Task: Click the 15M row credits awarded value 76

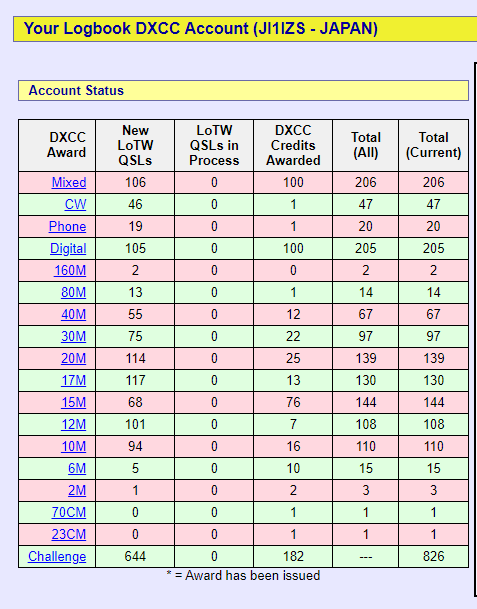Action: click(293, 402)
